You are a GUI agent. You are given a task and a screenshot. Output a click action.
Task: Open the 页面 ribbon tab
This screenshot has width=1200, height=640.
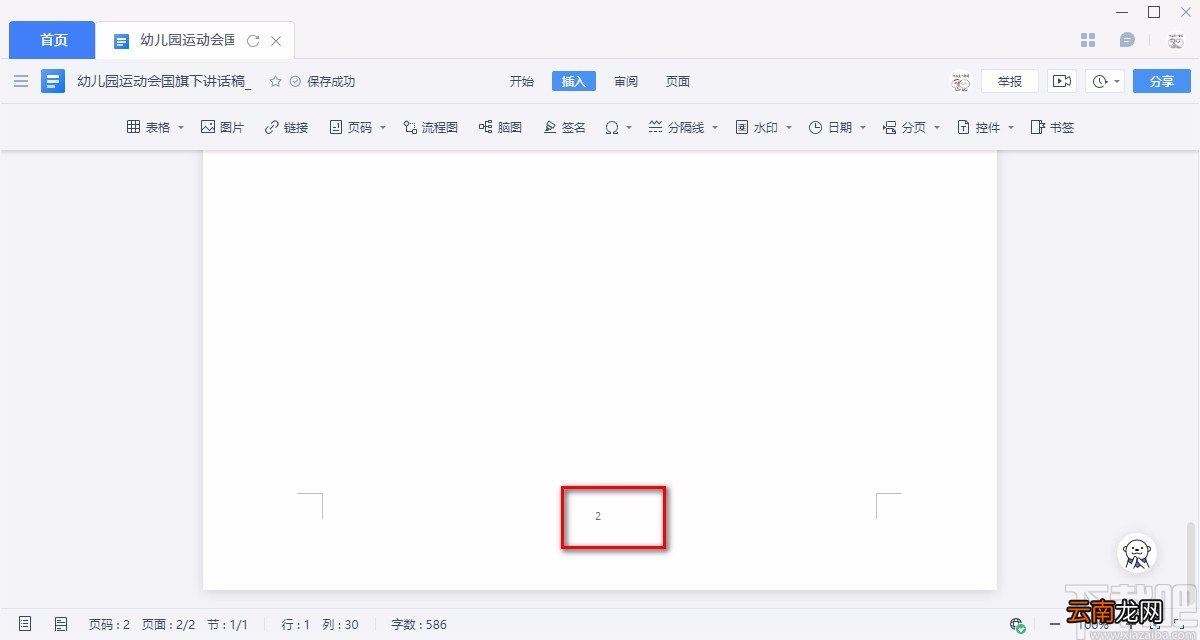(x=678, y=81)
